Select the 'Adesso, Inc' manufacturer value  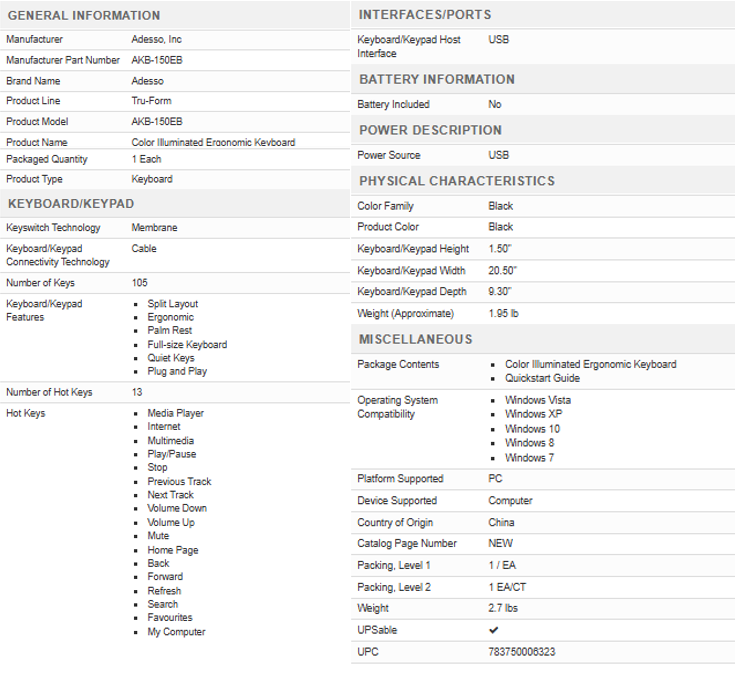(x=156, y=39)
